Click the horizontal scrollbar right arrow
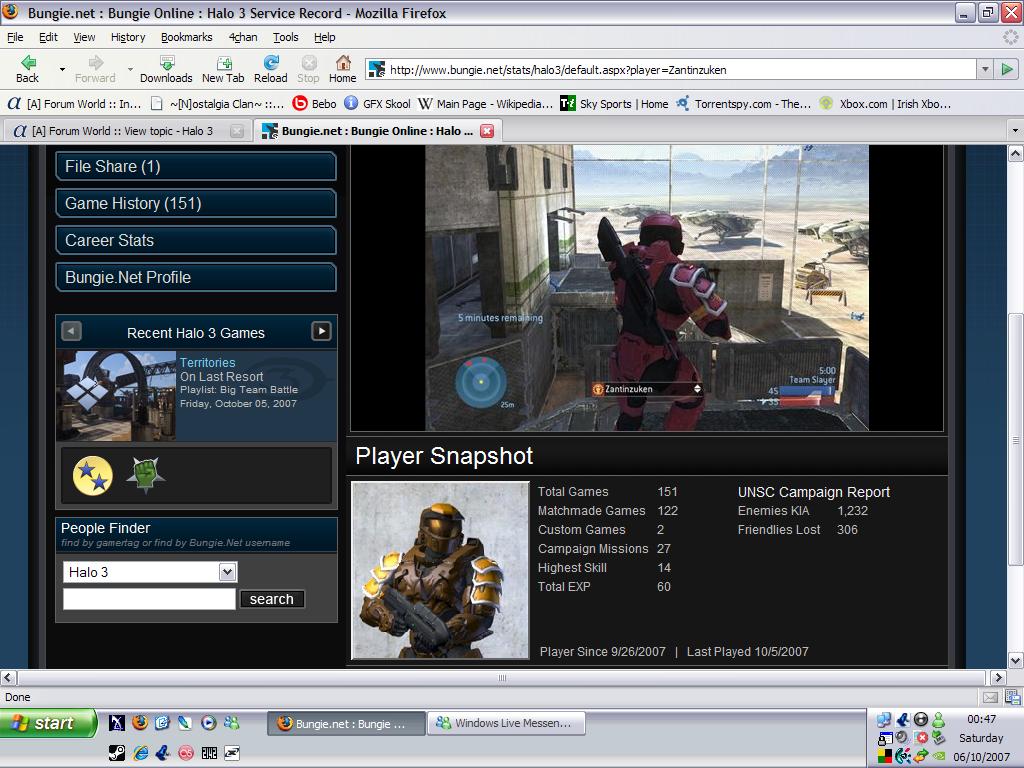This screenshot has width=1024, height=768. 998,677
